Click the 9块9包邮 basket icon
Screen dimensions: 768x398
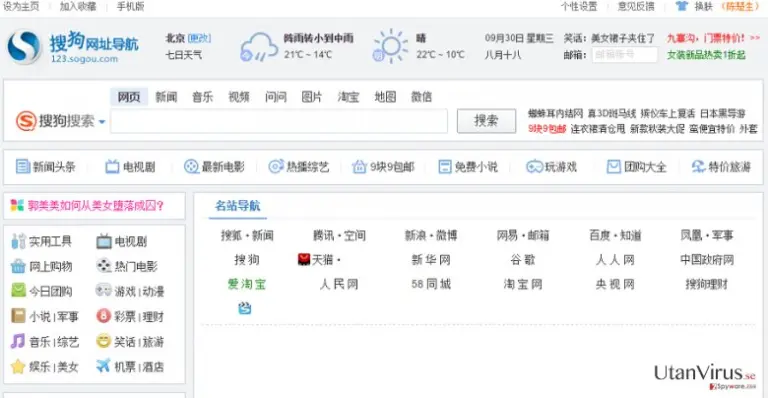359,166
